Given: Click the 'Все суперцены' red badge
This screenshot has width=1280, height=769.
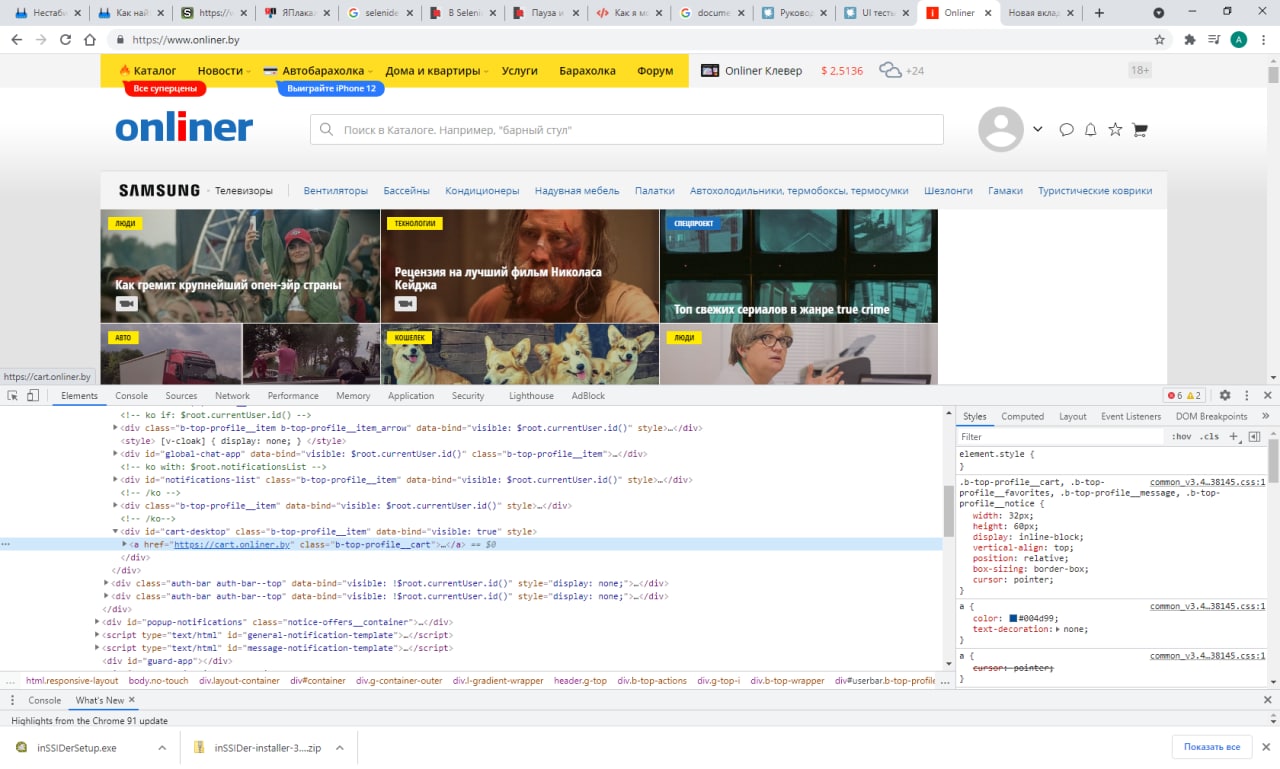Looking at the screenshot, I should [166, 89].
